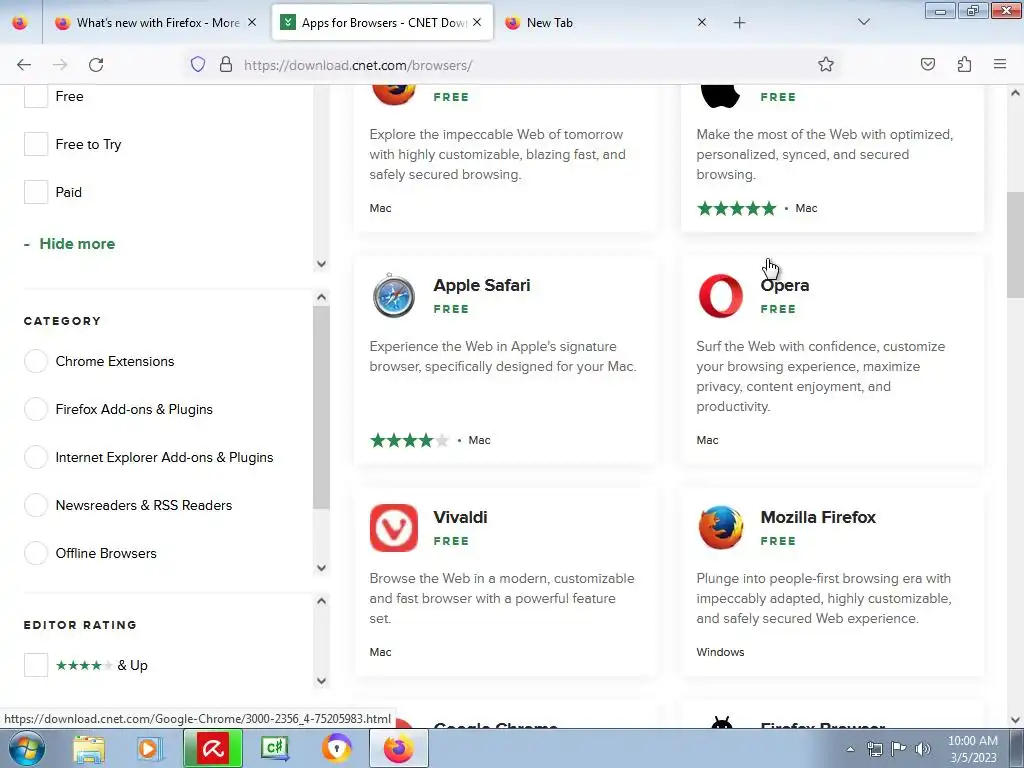Open the Extensions puzzle icon
Viewport: 1024px width, 768px height.
pyautogui.click(x=964, y=65)
